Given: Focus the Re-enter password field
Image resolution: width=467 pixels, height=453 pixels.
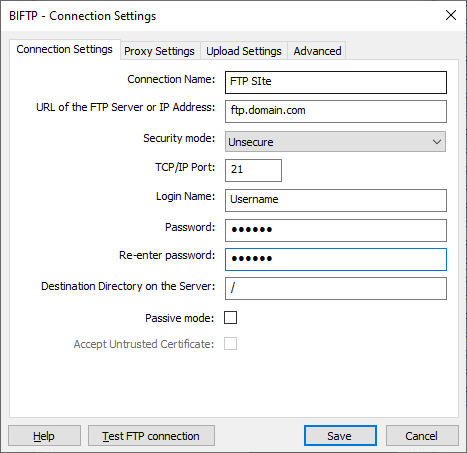Looking at the screenshot, I should click(336, 259).
